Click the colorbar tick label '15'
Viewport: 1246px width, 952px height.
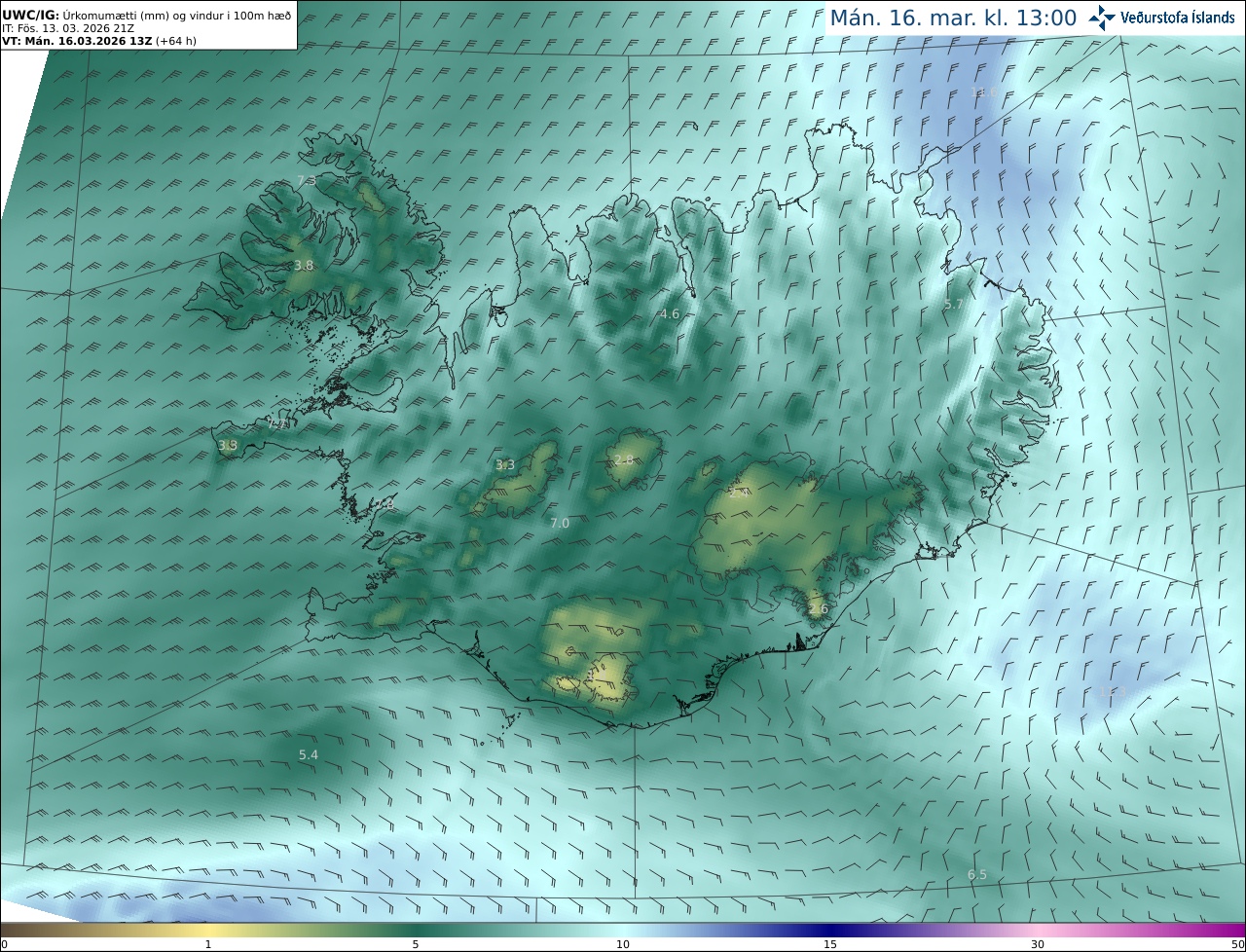[830, 944]
